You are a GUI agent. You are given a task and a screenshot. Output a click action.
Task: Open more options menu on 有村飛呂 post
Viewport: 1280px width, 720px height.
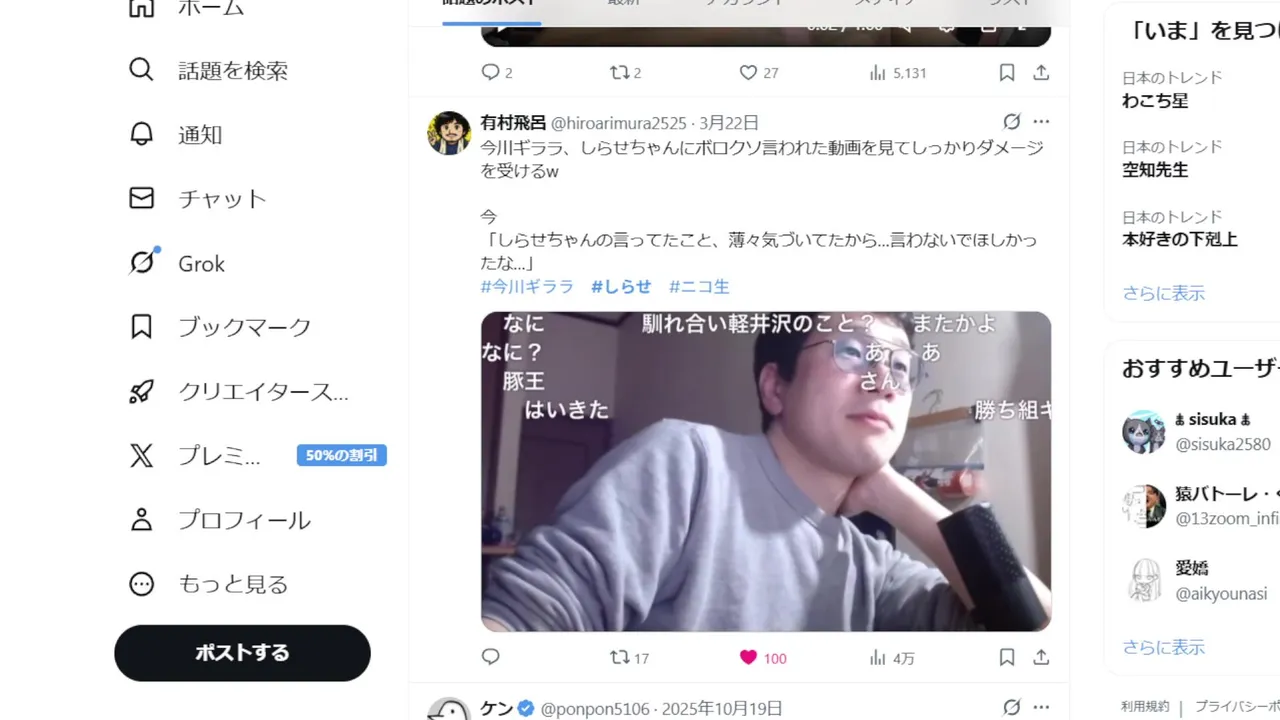pos(1041,122)
